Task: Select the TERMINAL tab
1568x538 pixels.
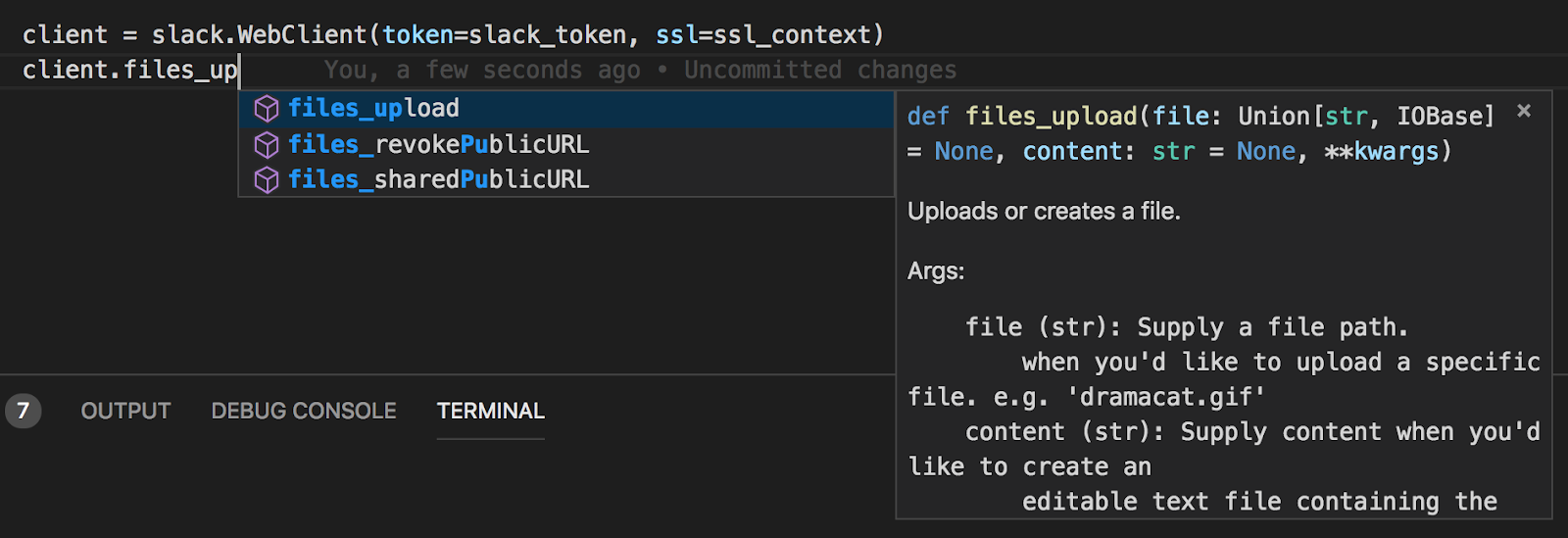Action: (x=491, y=411)
